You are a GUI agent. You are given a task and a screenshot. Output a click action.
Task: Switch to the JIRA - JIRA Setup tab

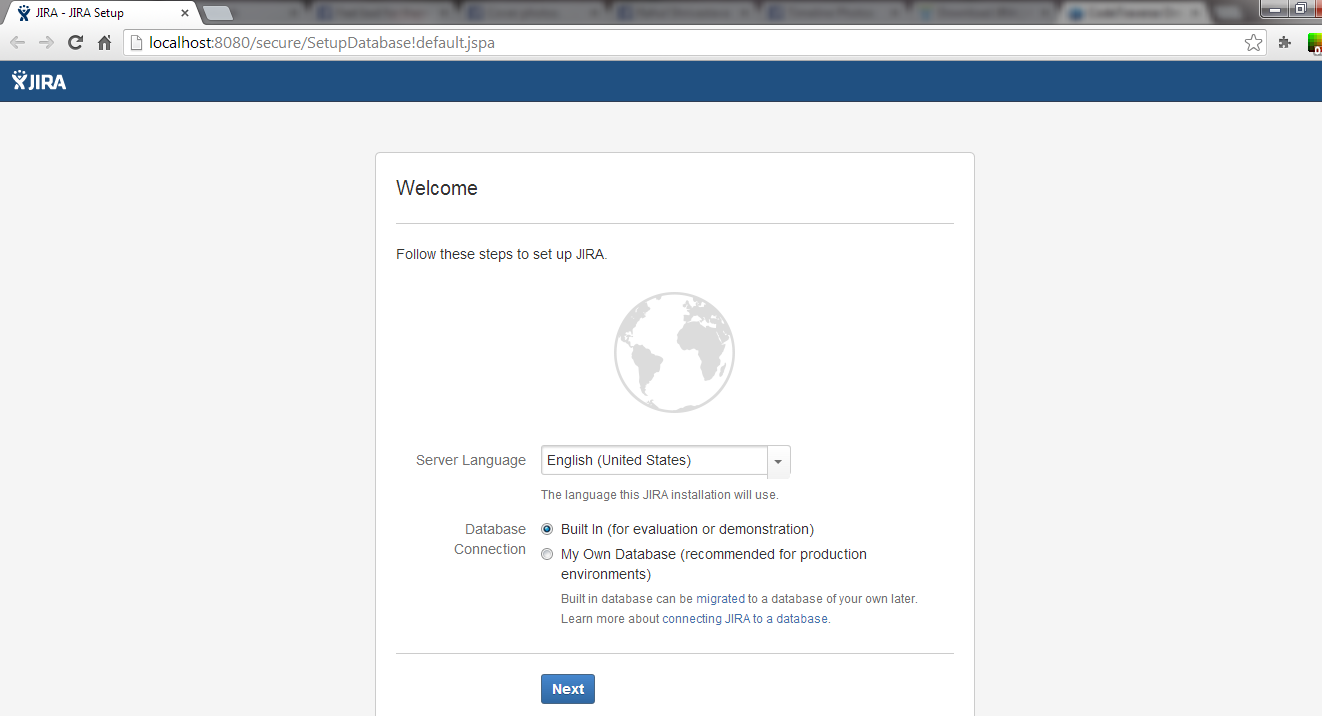click(x=98, y=14)
